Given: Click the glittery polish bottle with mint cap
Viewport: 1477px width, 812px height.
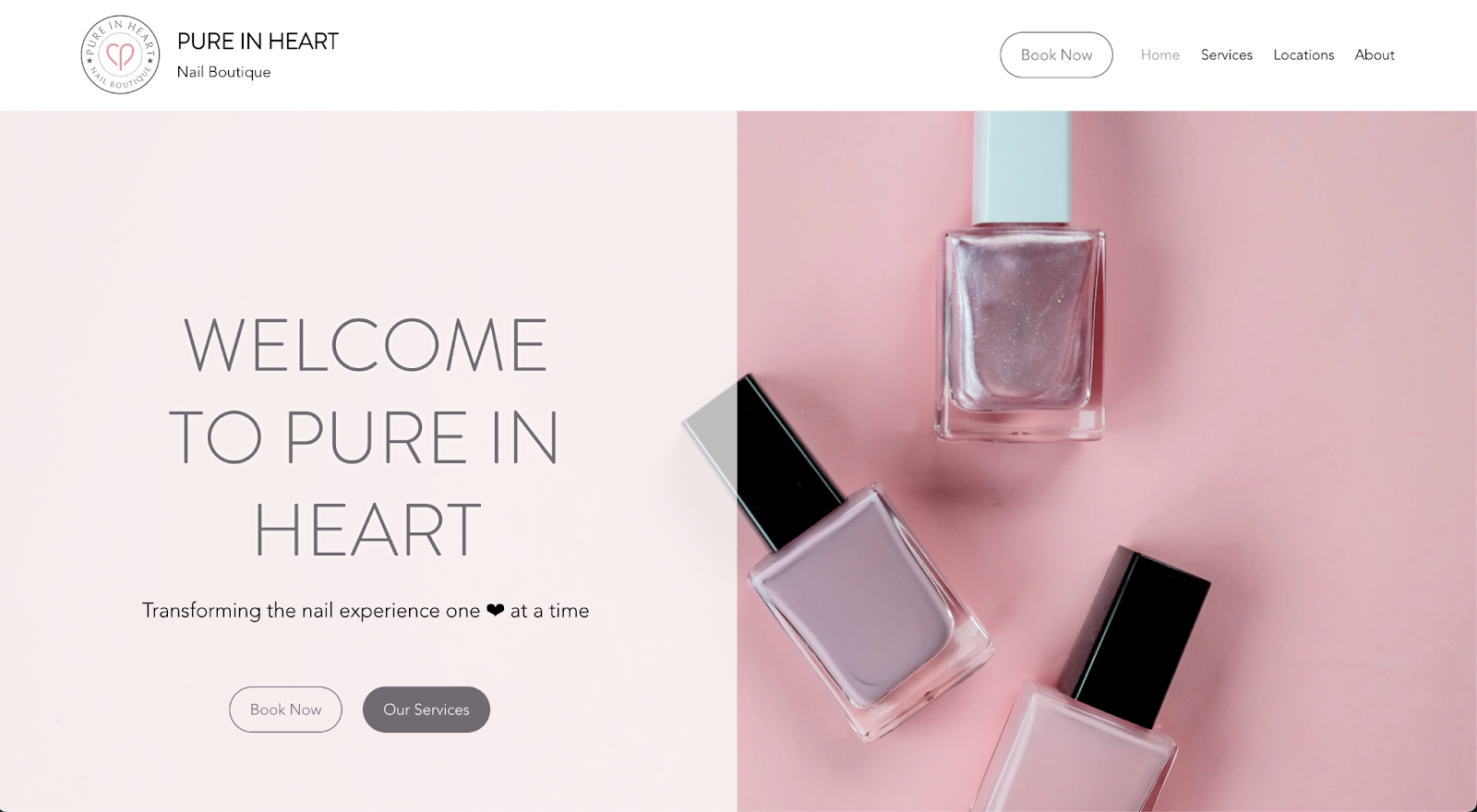Looking at the screenshot, I should (x=1020, y=277).
